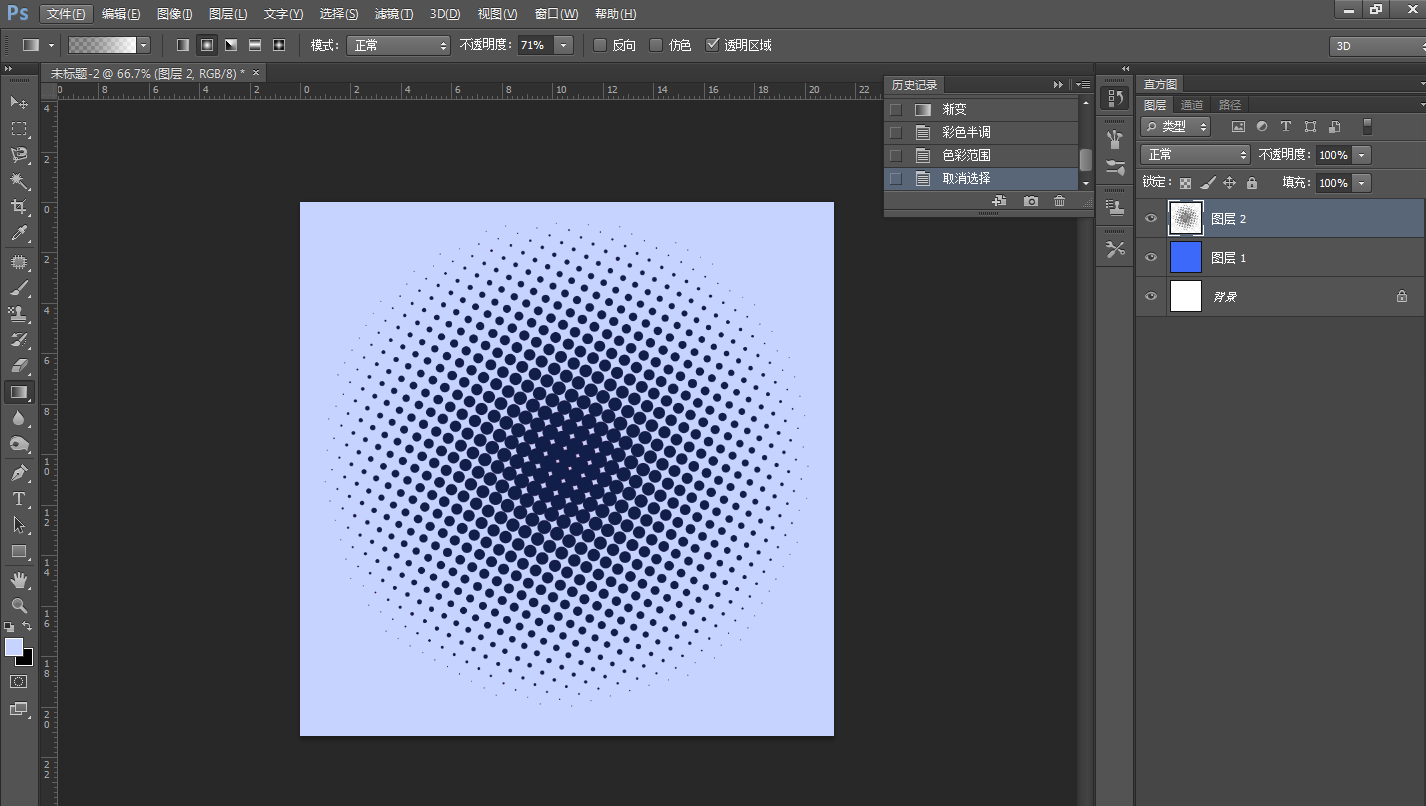Create new document from current state
The image size is (1426, 806).
pos(998,201)
